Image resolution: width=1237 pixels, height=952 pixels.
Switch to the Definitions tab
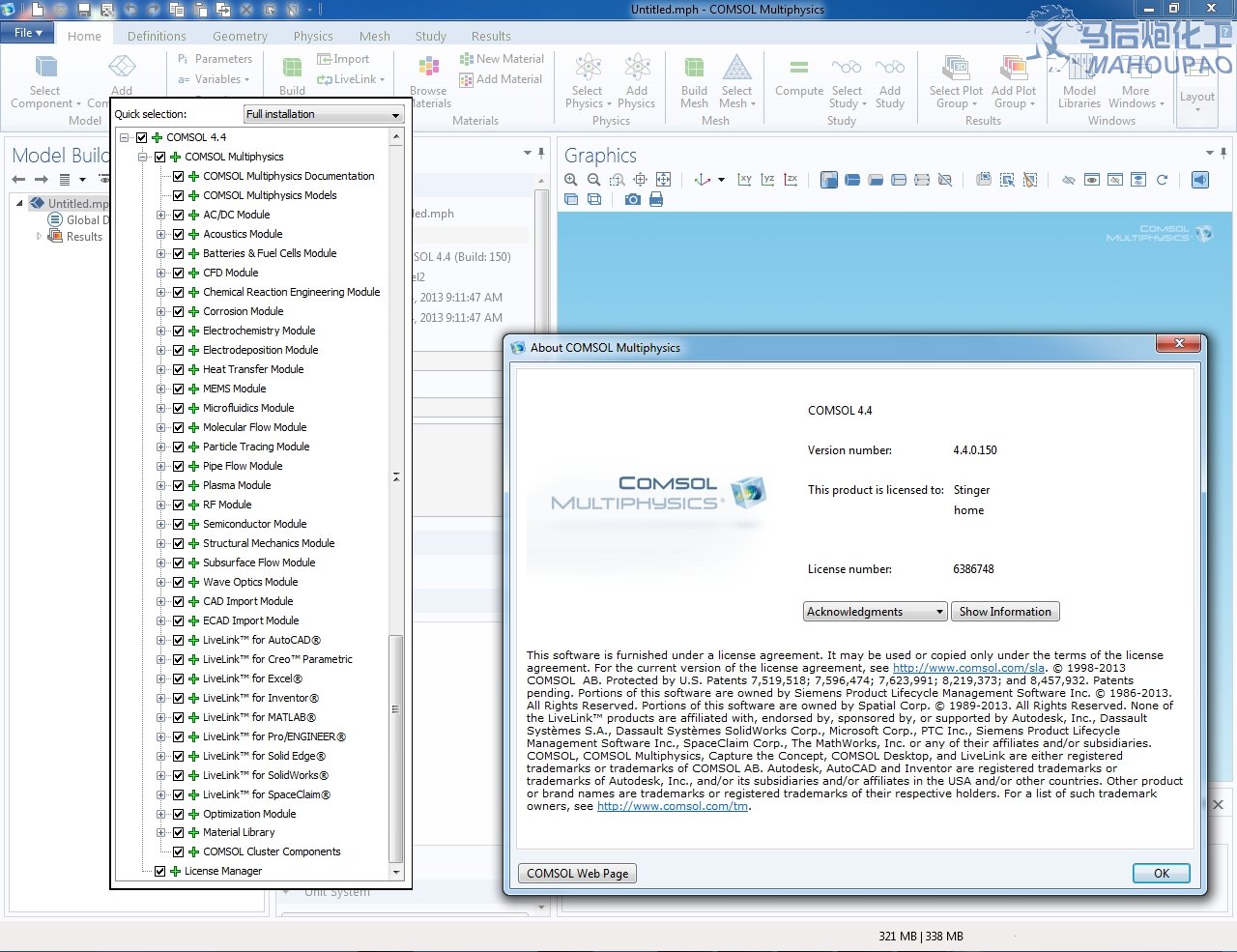pyautogui.click(x=157, y=36)
